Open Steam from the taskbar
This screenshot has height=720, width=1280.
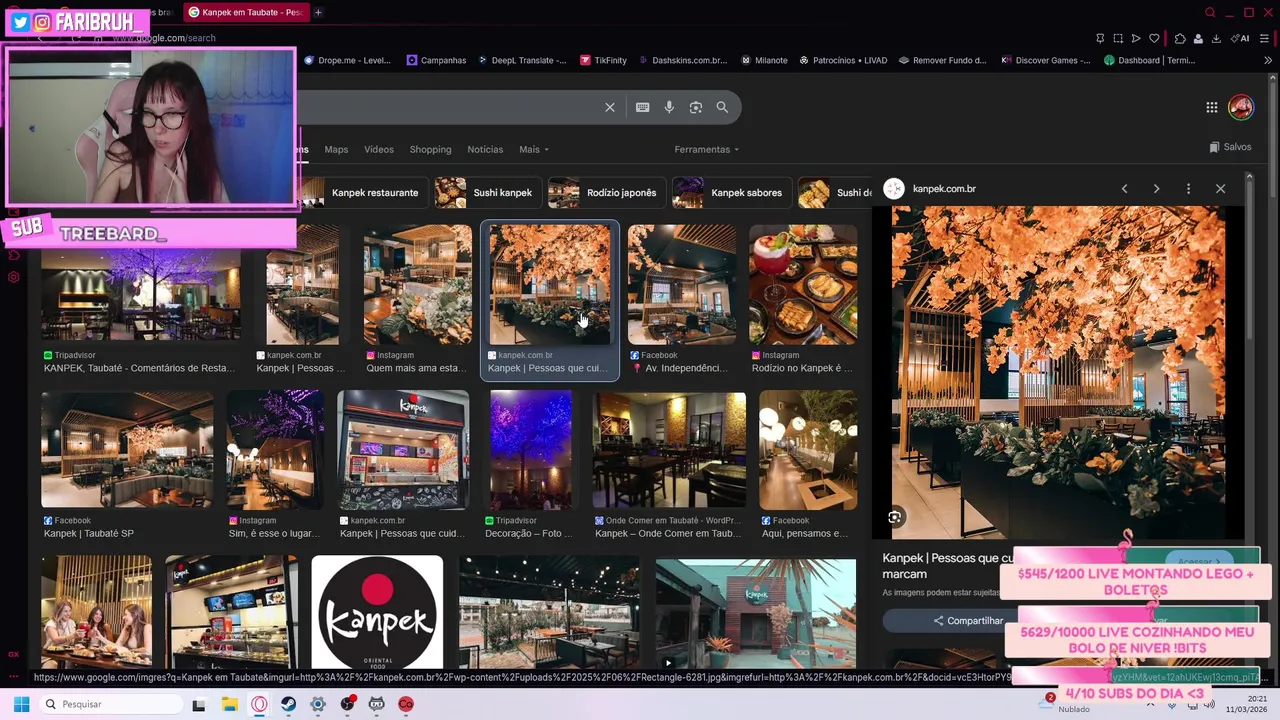288,704
